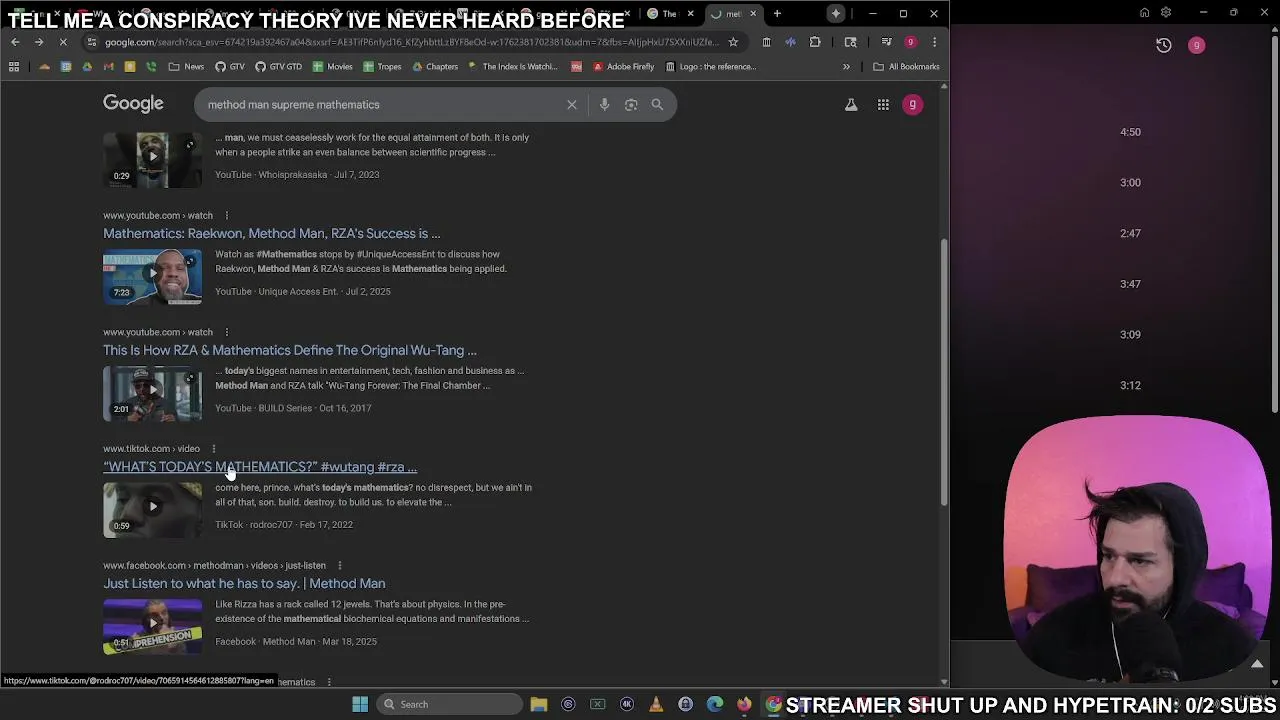Open the GTV bookmark
Image resolution: width=1280 pixels, height=720 pixels.
click(x=229, y=67)
